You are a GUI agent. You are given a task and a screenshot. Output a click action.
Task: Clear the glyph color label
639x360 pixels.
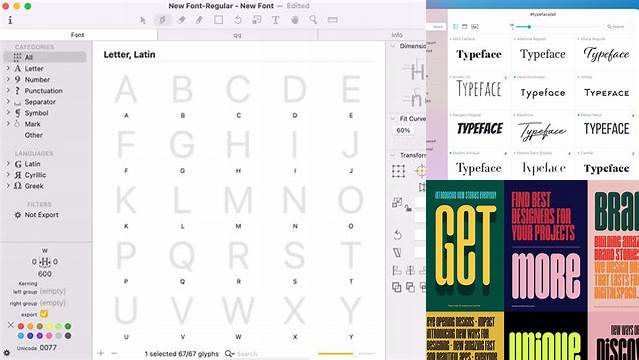11,325
